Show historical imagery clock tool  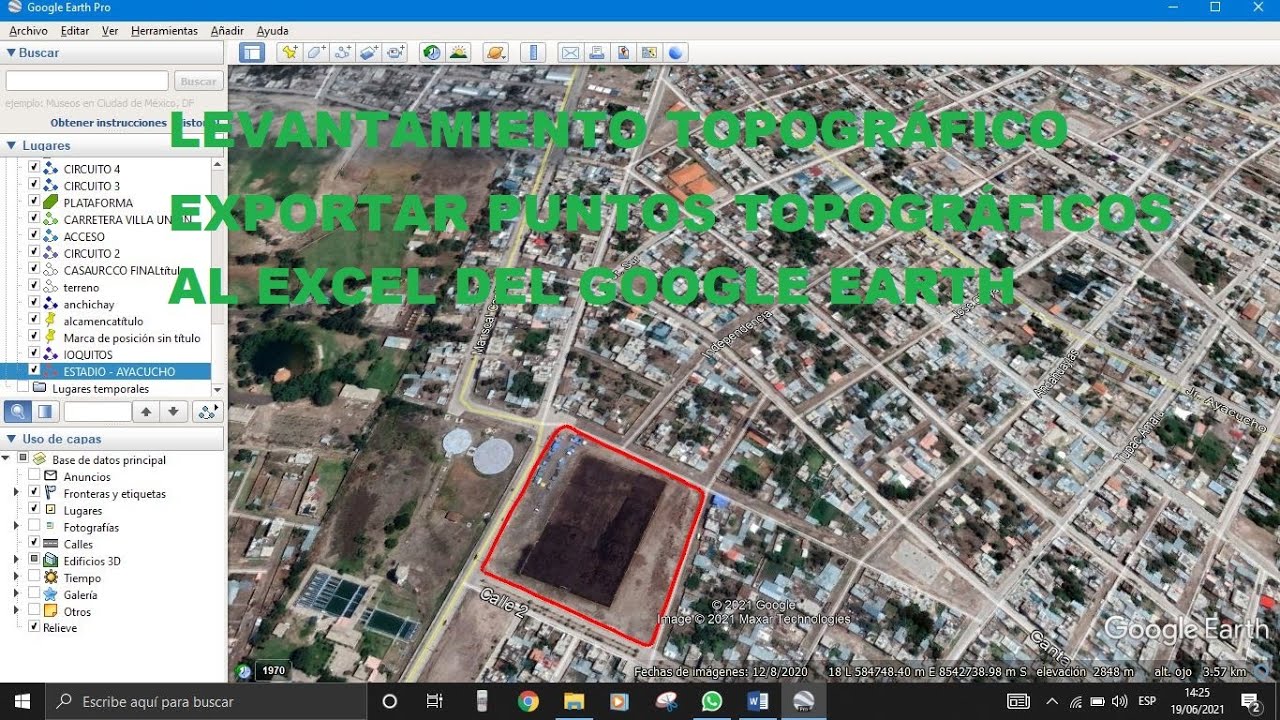pos(432,53)
